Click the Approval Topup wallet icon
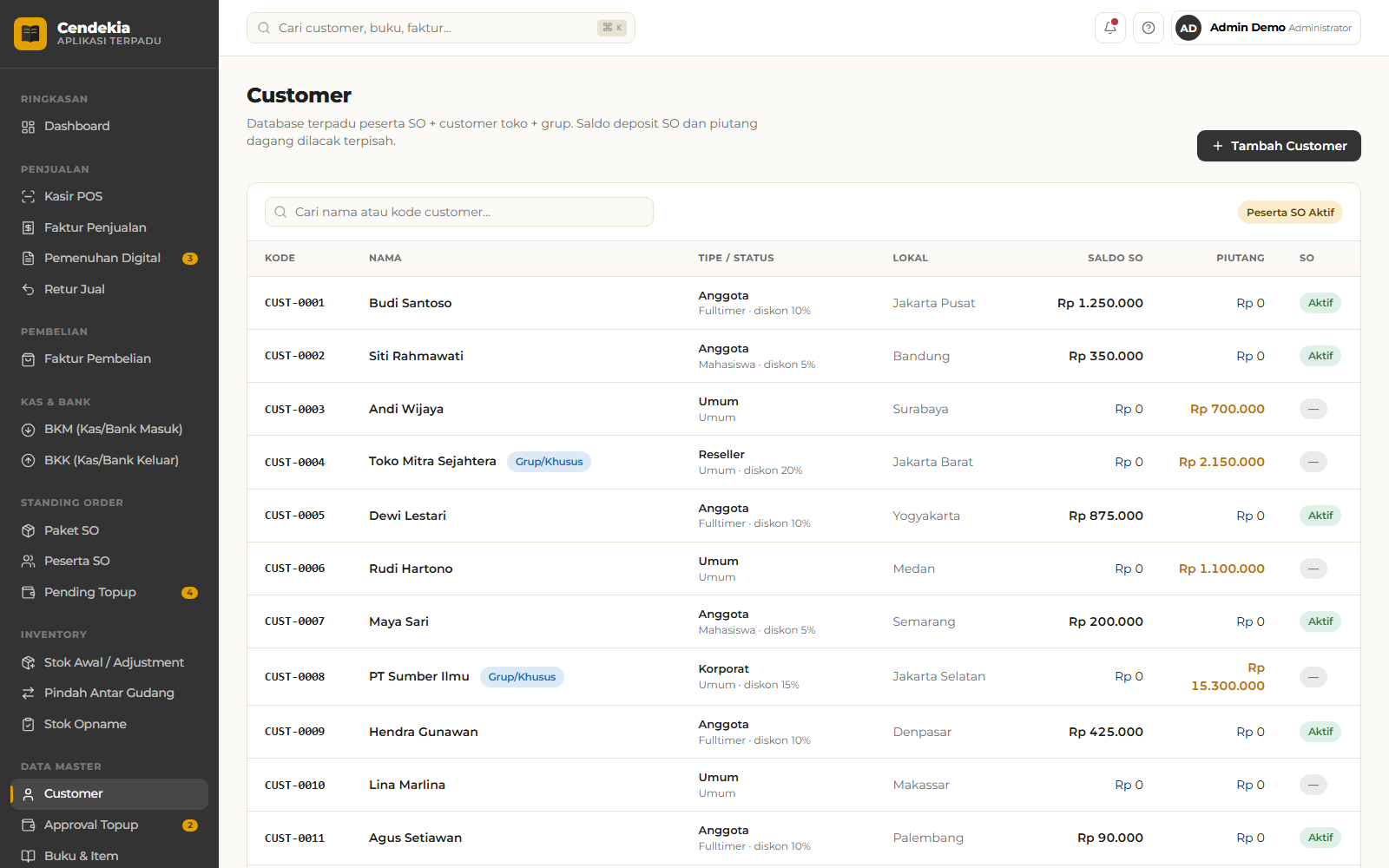The image size is (1389, 868). click(29, 825)
